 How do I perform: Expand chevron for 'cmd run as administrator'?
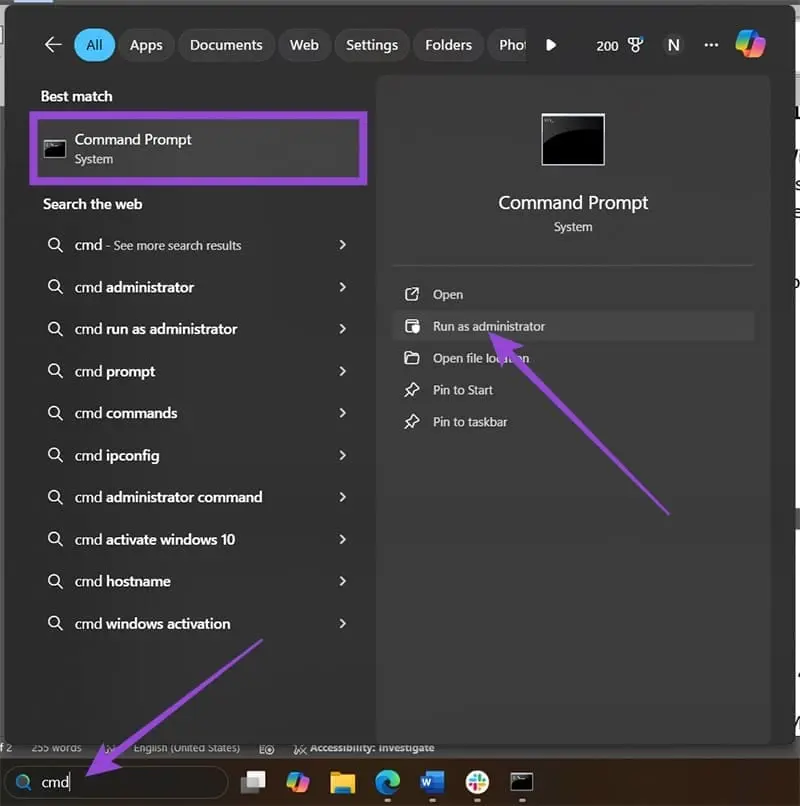click(x=342, y=328)
